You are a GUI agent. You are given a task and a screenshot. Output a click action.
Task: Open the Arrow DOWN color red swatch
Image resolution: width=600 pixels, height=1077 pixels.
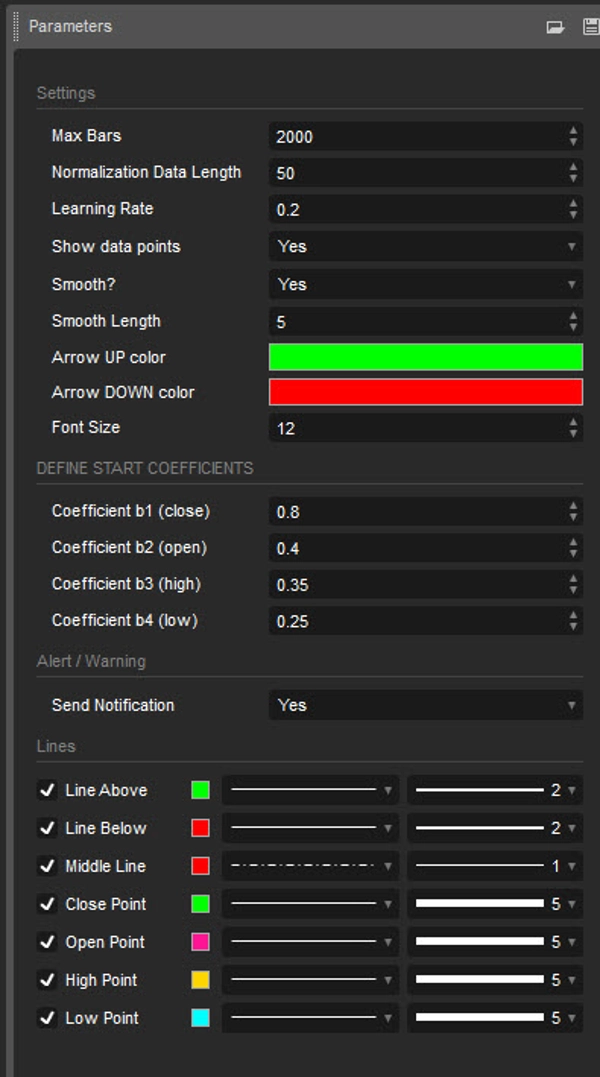click(425, 392)
